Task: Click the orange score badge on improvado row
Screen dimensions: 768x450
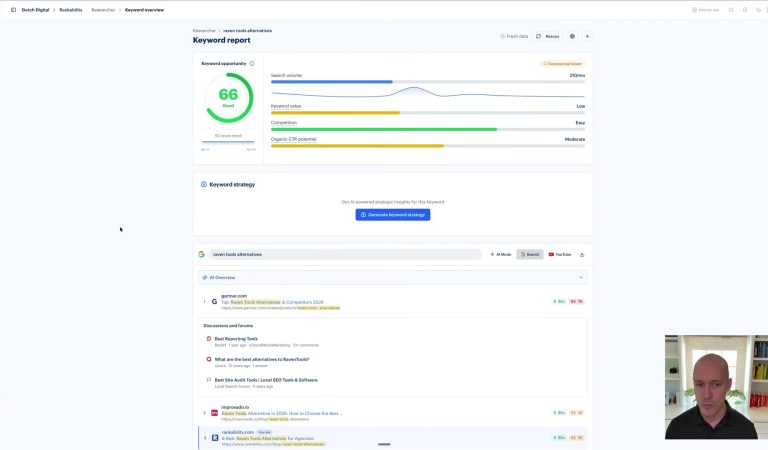Action: pos(576,413)
